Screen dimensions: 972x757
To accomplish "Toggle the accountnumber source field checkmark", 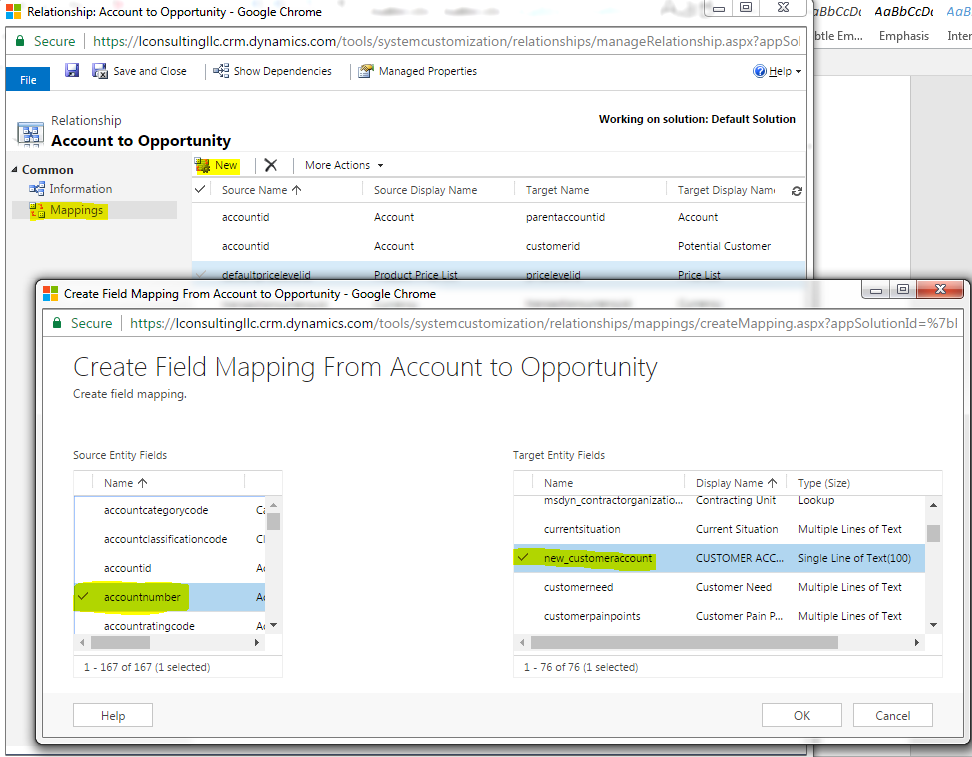I will 83,596.
